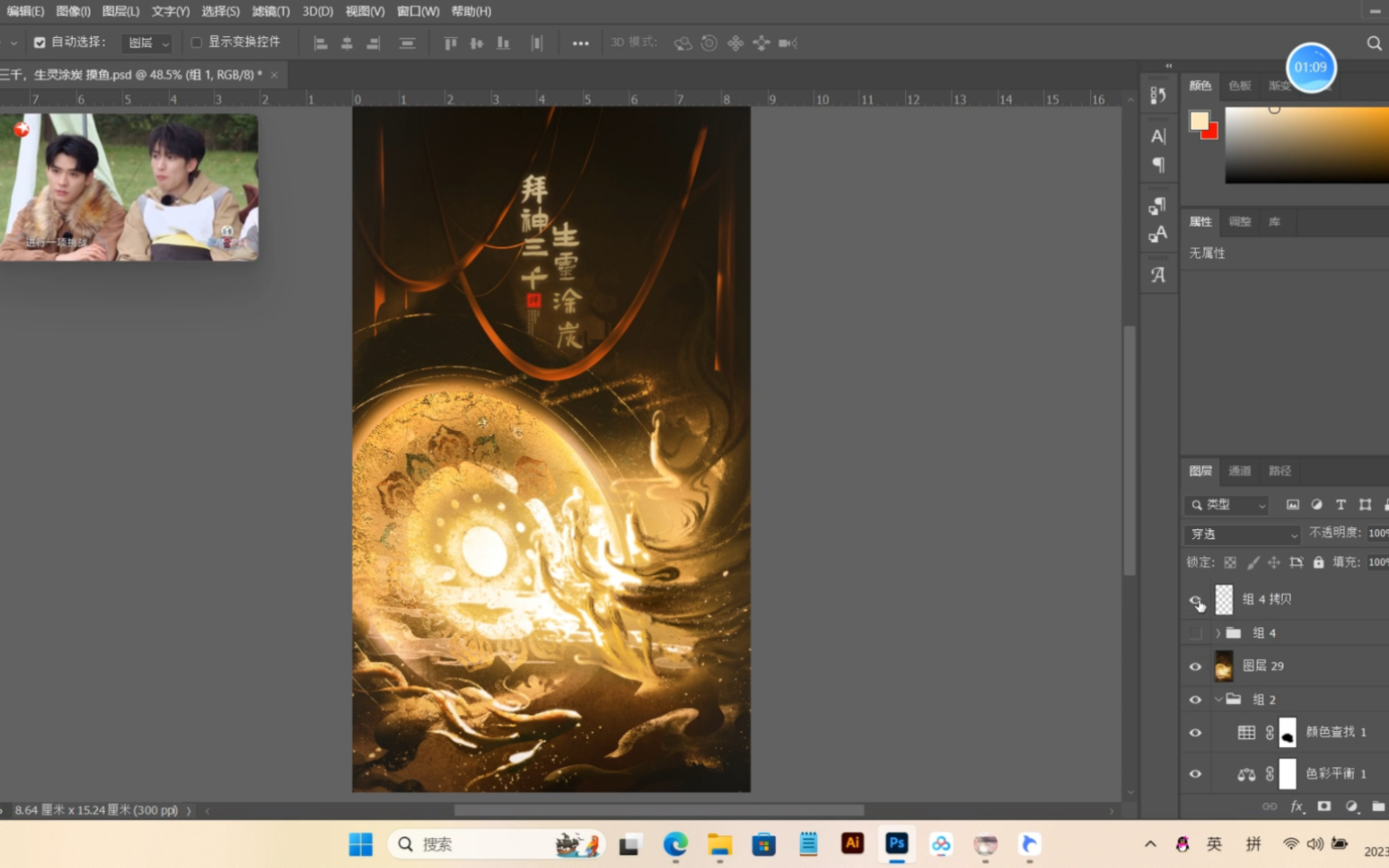Switch to the 调整 tab
This screenshot has width=1389, height=868.
click(1240, 222)
